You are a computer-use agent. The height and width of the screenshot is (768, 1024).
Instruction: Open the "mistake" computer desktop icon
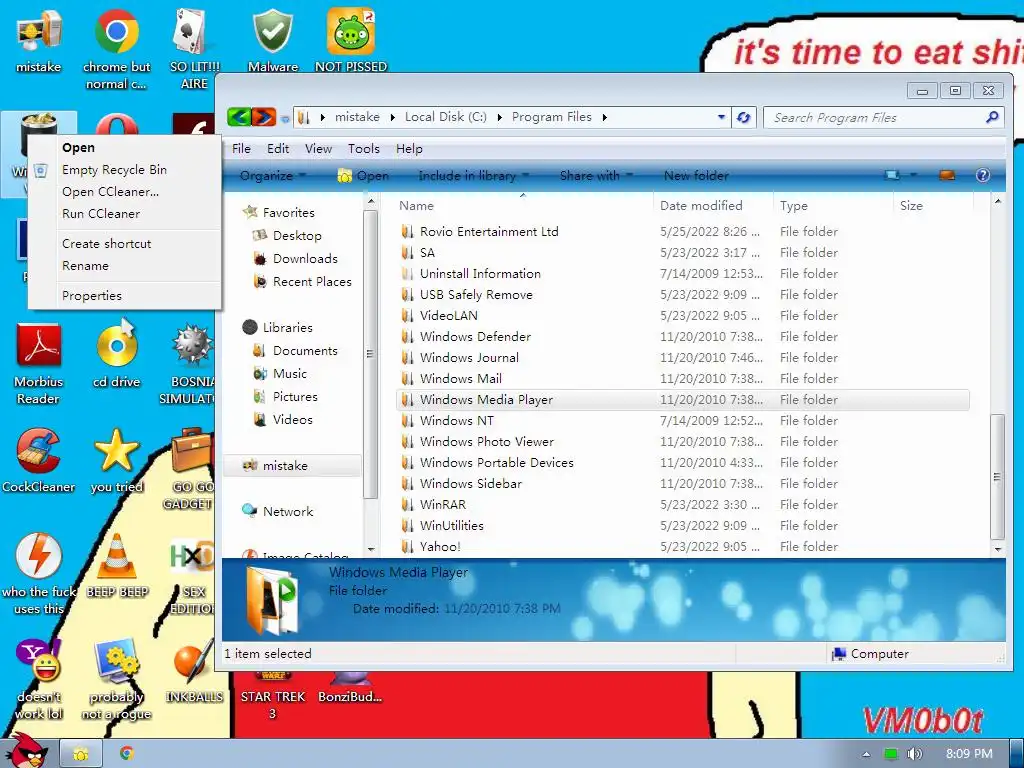click(39, 41)
